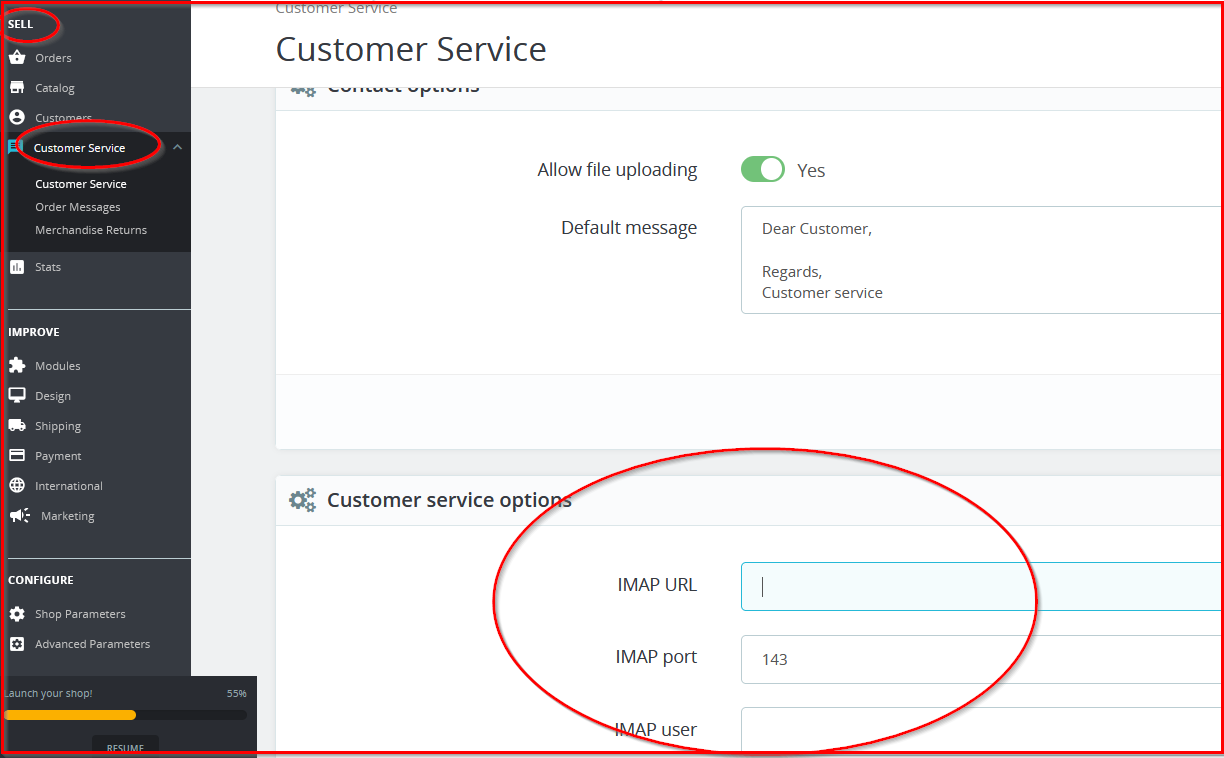Open the Advanced Parameters link
The height and width of the screenshot is (758, 1224).
click(92, 644)
